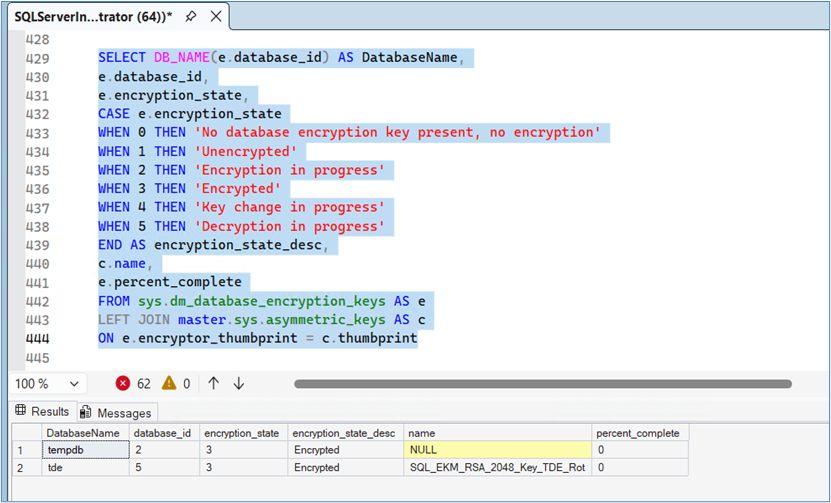This screenshot has height=503, width=831.
Task: Select result row 2 via row header
Action: pyautogui.click(x=26, y=467)
